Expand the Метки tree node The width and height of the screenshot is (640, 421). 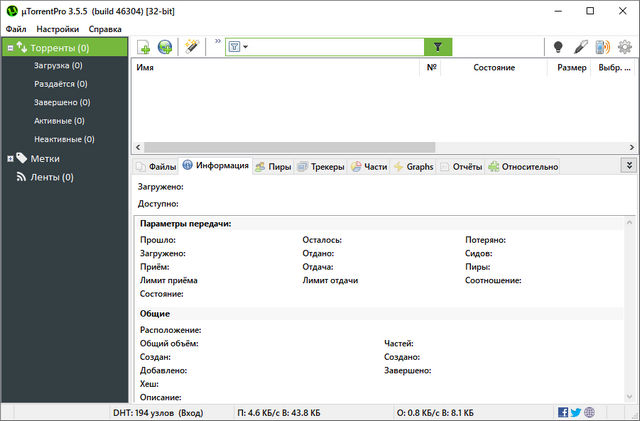tap(10, 158)
